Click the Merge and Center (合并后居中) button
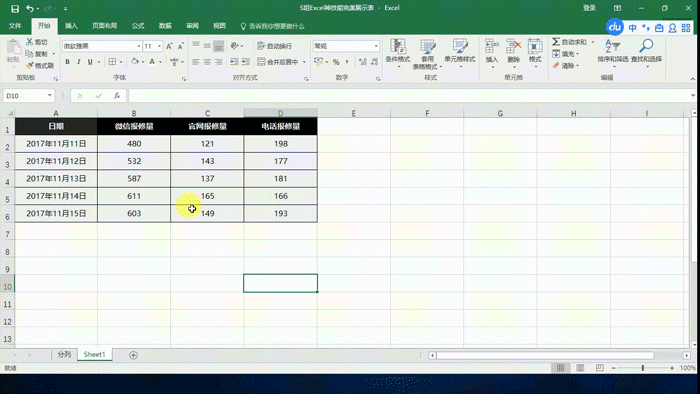The width and height of the screenshot is (700, 394). coord(278,62)
